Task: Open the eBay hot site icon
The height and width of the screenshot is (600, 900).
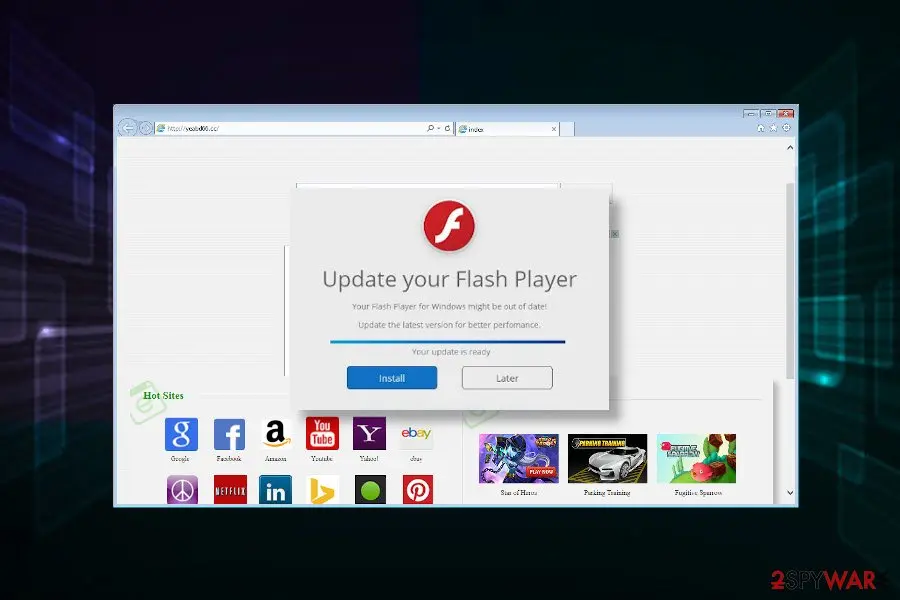Action: tap(416, 433)
